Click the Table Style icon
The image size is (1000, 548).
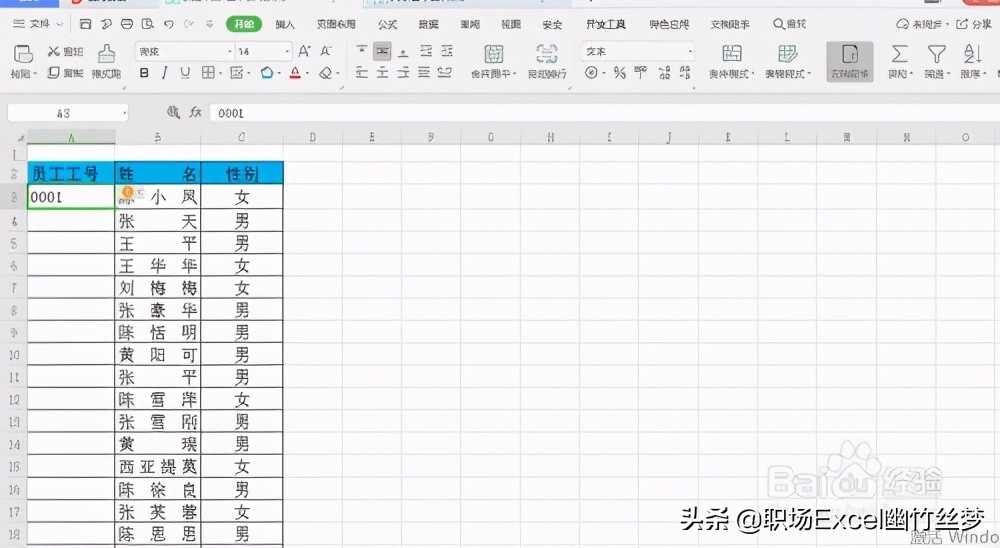[788, 54]
